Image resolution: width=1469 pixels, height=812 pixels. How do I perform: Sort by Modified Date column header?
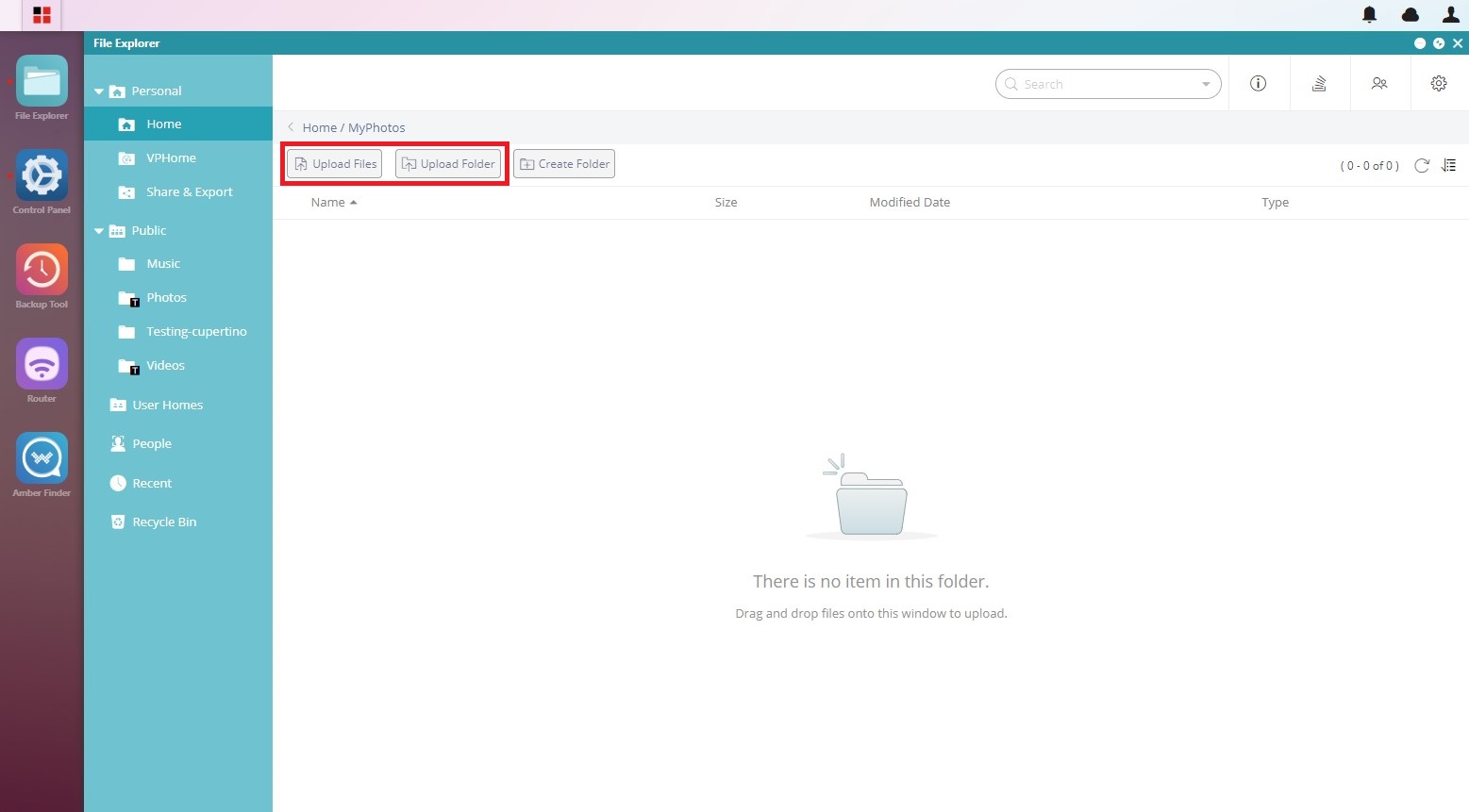[910, 203]
